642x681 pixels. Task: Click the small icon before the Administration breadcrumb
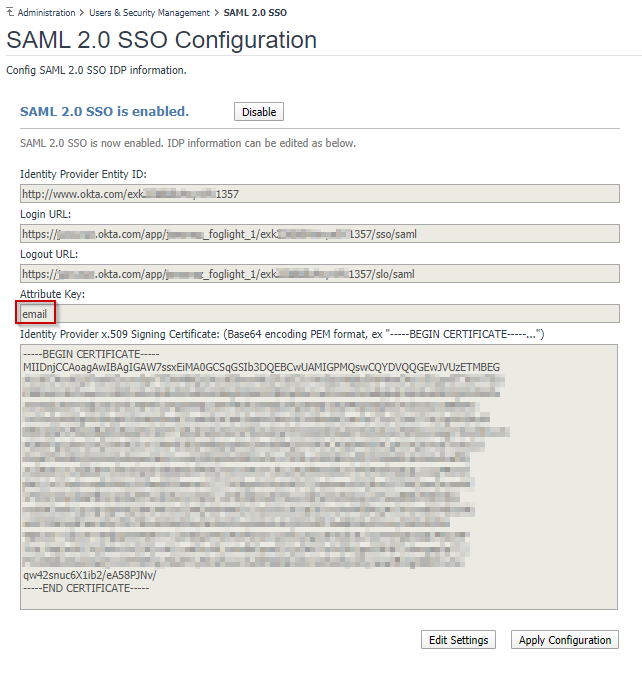(10, 12)
